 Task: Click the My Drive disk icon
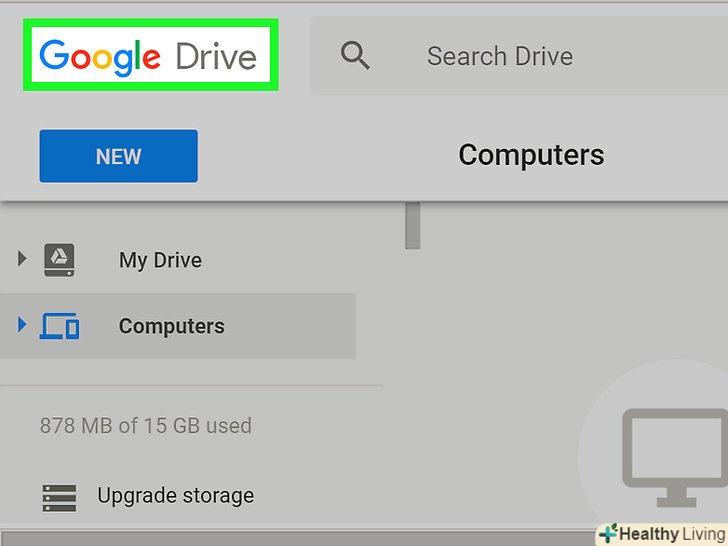click(x=59, y=261)
